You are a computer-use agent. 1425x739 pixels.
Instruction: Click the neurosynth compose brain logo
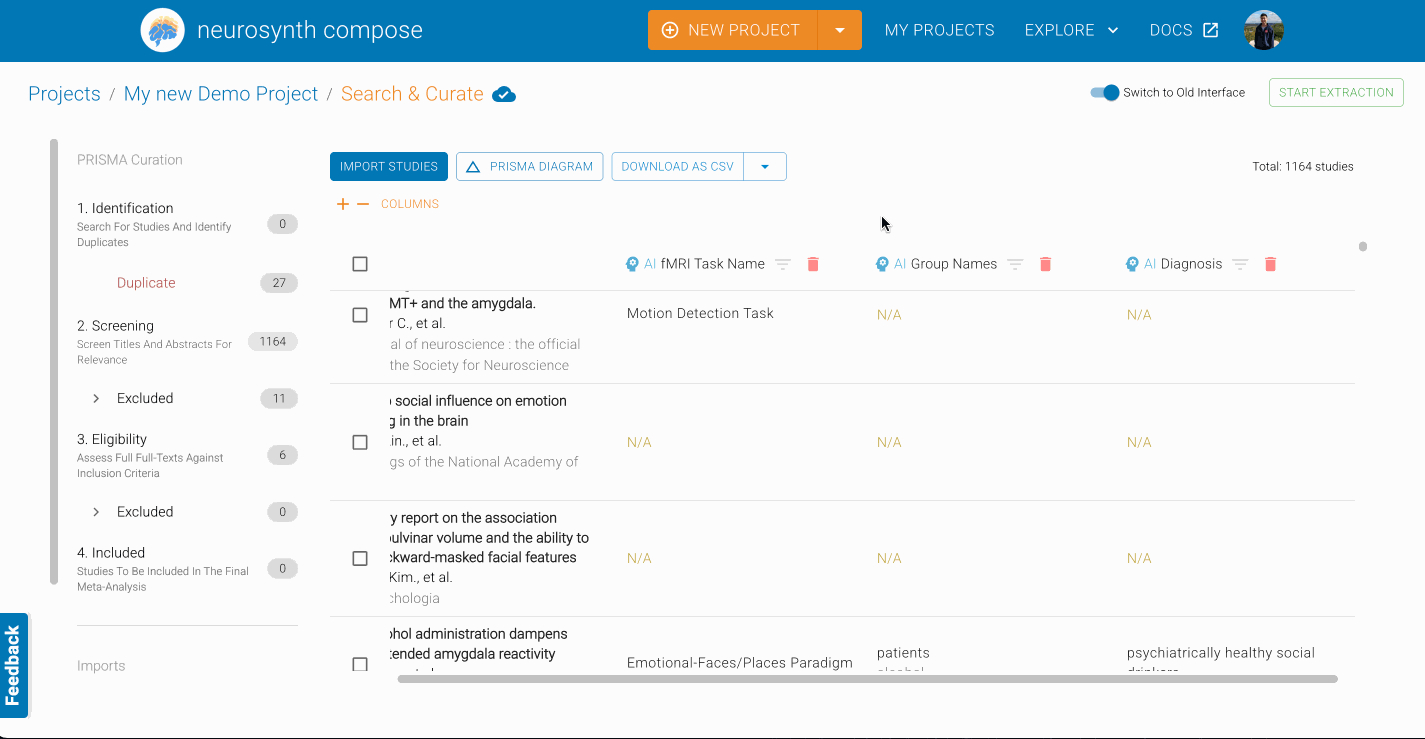coord(162,30)
